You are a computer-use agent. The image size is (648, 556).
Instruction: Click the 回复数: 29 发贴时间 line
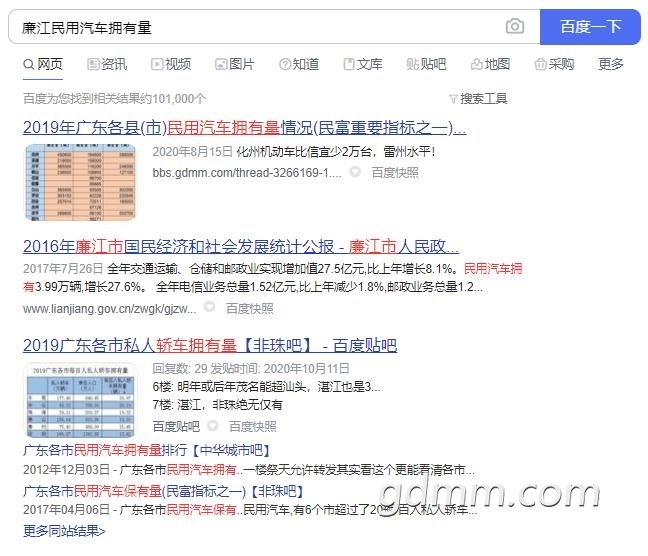(x=251, y=368)
